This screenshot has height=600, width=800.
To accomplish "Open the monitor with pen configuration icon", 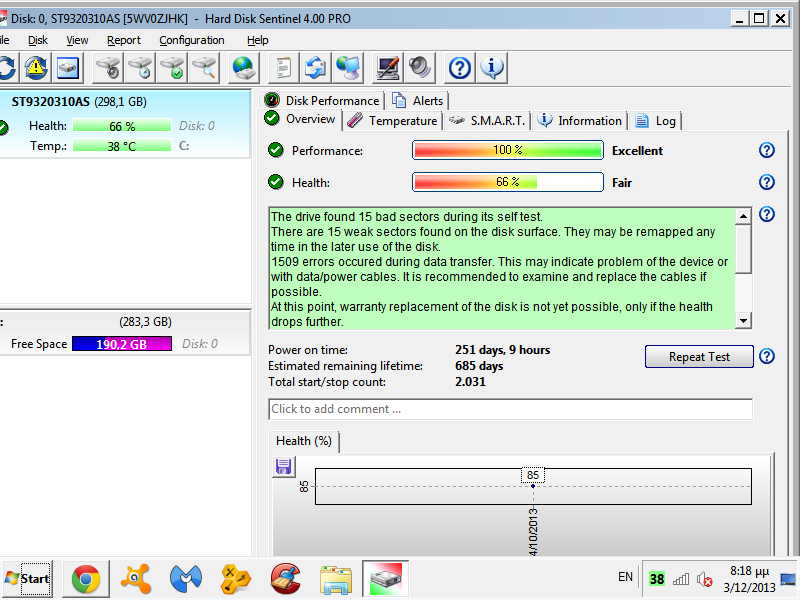I will (x=388, y=67).
